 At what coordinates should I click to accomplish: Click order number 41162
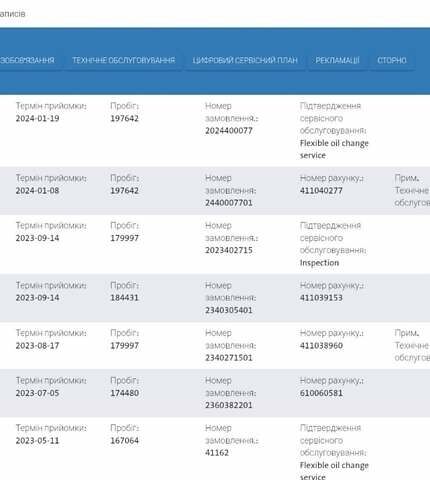coord(217,453)
